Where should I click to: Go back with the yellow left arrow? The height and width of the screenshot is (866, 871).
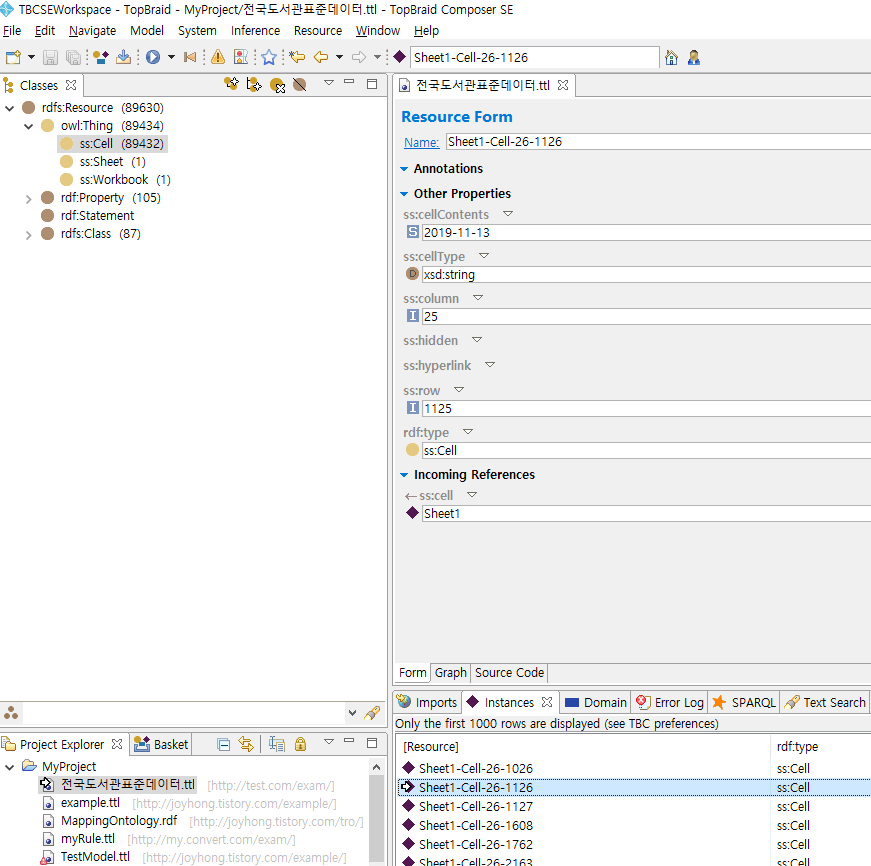[x=321, y=57]
